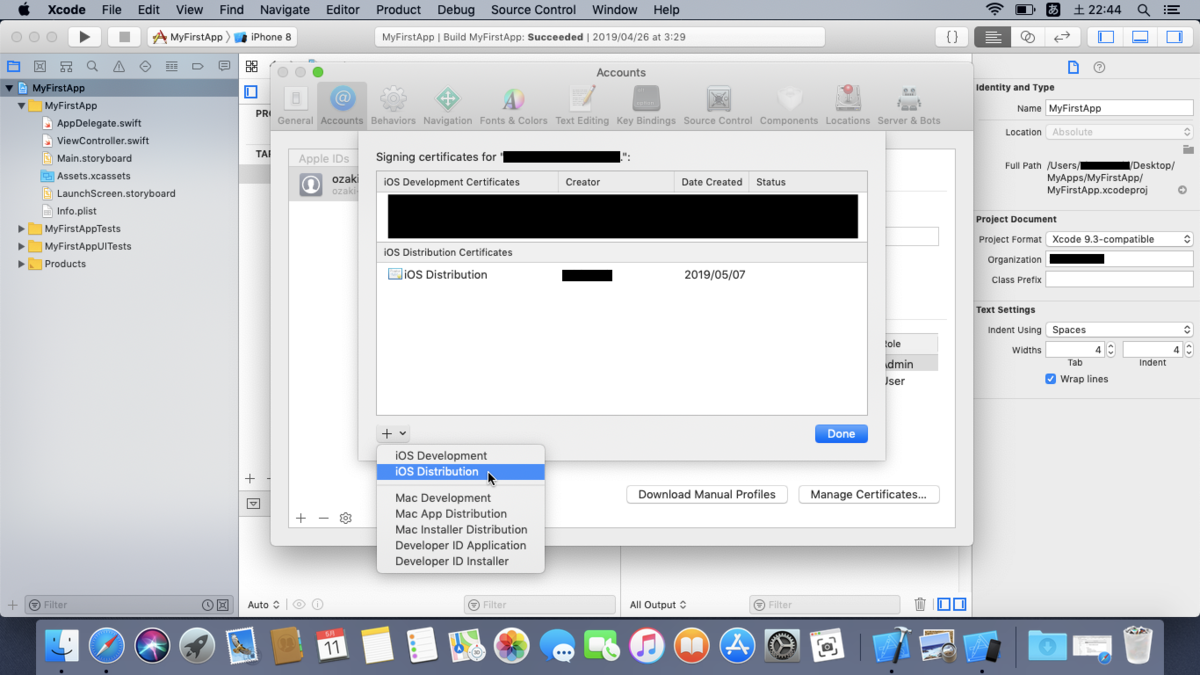Expand the MyFirstAppTests group
The image size is (1200, 675).
click(22, 229)
